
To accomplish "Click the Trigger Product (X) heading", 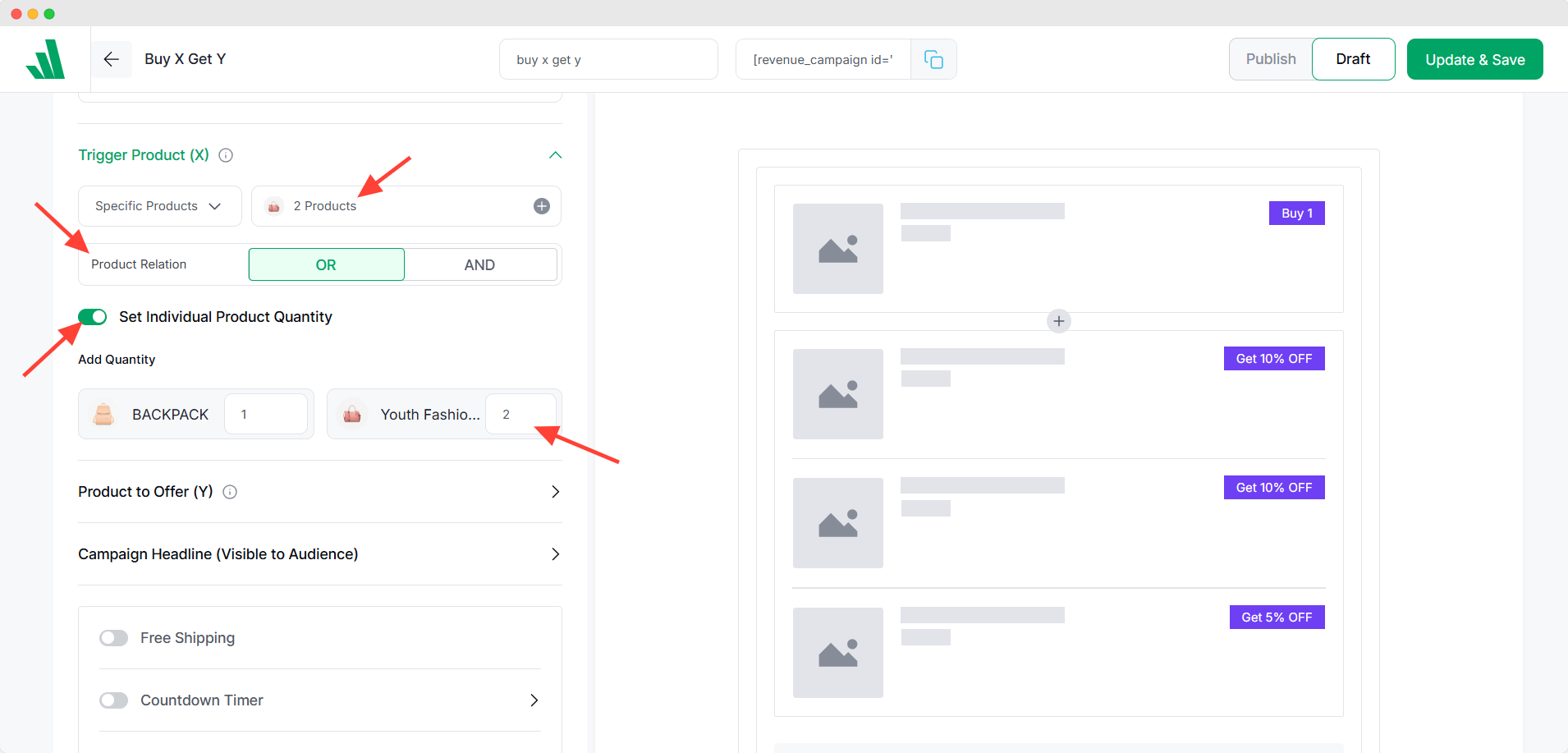I will pos(144,155).
